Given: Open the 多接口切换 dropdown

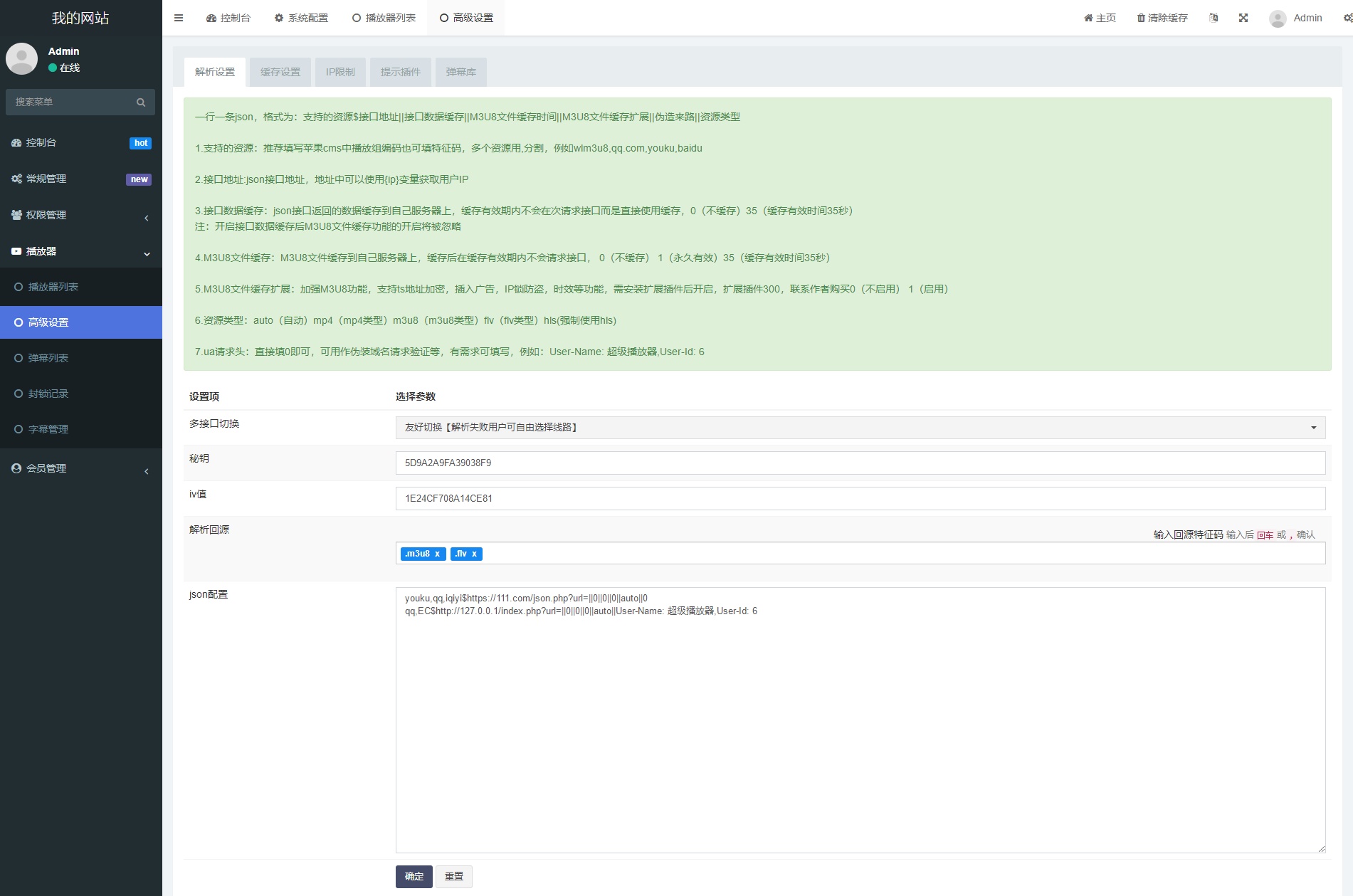Looking at the screenshot, I should pos(860,428).
